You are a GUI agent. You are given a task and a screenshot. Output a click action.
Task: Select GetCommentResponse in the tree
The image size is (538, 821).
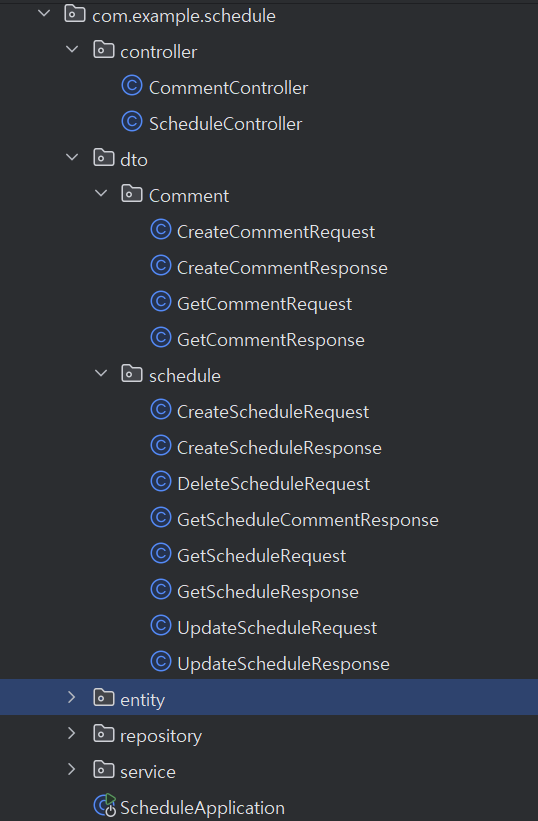click(271, 340)
